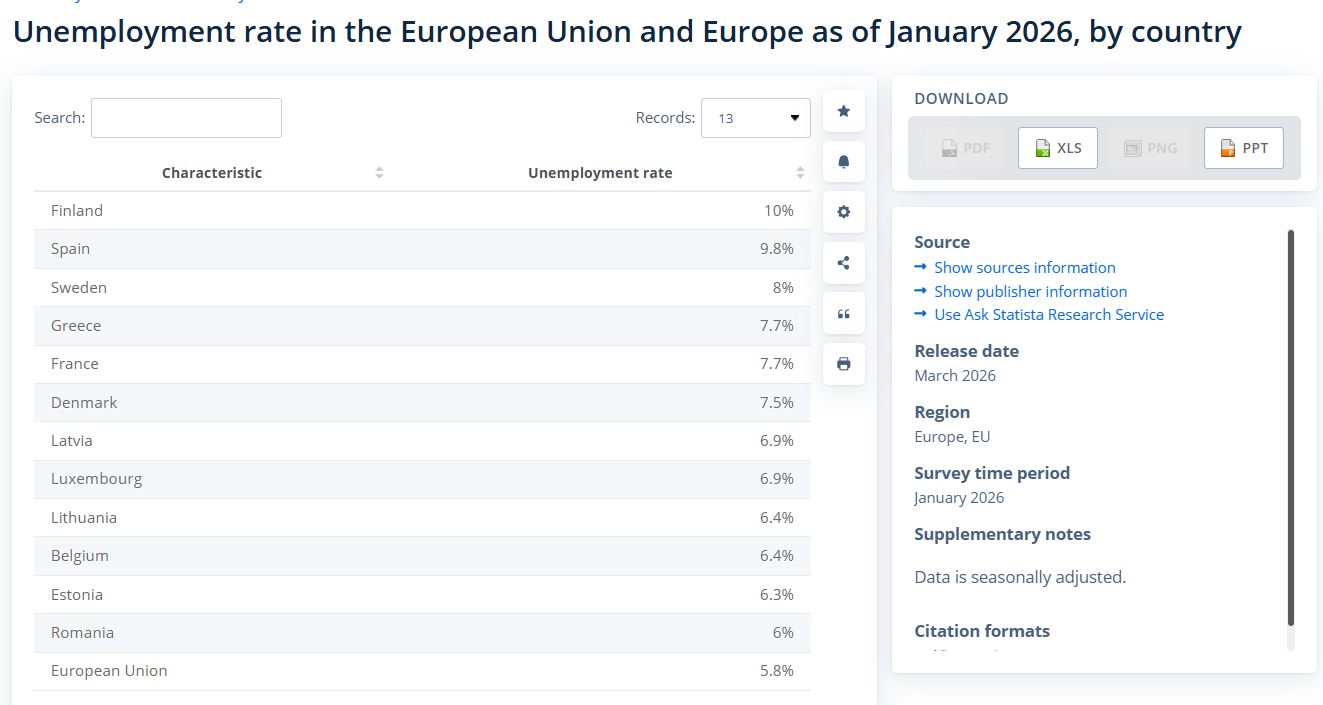Click the European Union table row
The height and width of the screenshot is (705, 1323).
tap(421, 671)
